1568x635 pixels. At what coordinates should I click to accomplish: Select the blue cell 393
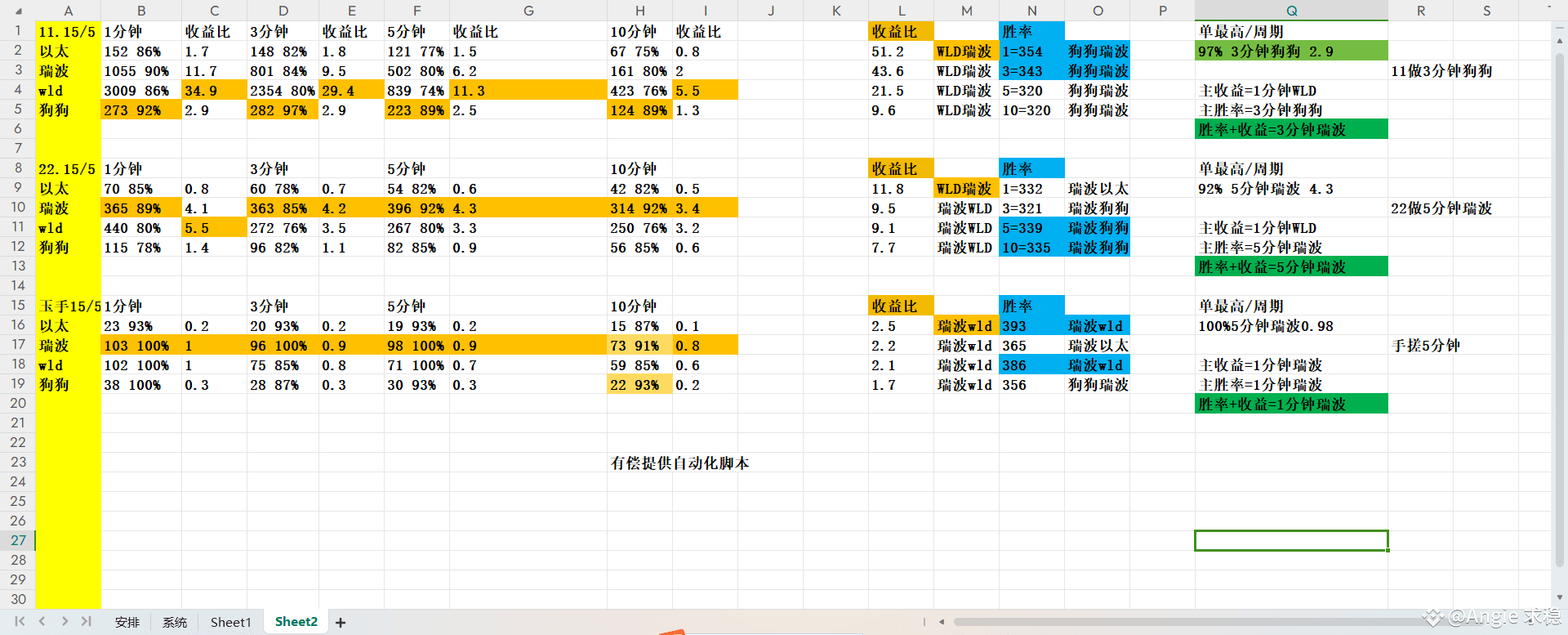[x=1032, y=325]
